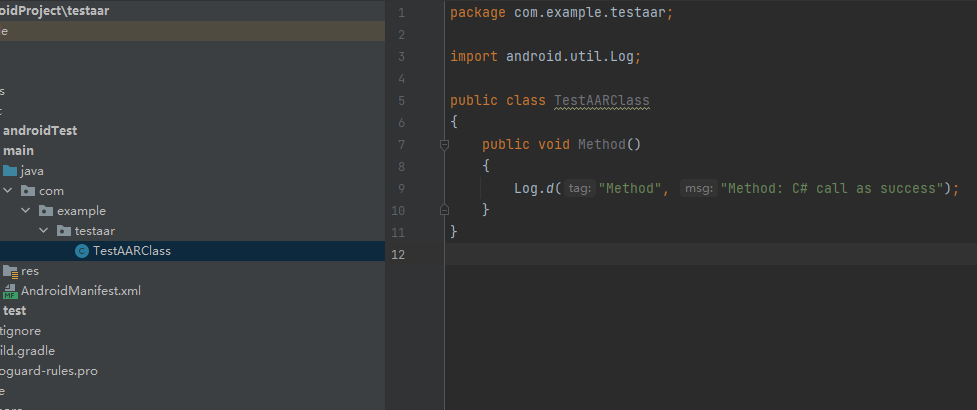
Task: Click the fold end marker at line 10
Action: point(444,210)
